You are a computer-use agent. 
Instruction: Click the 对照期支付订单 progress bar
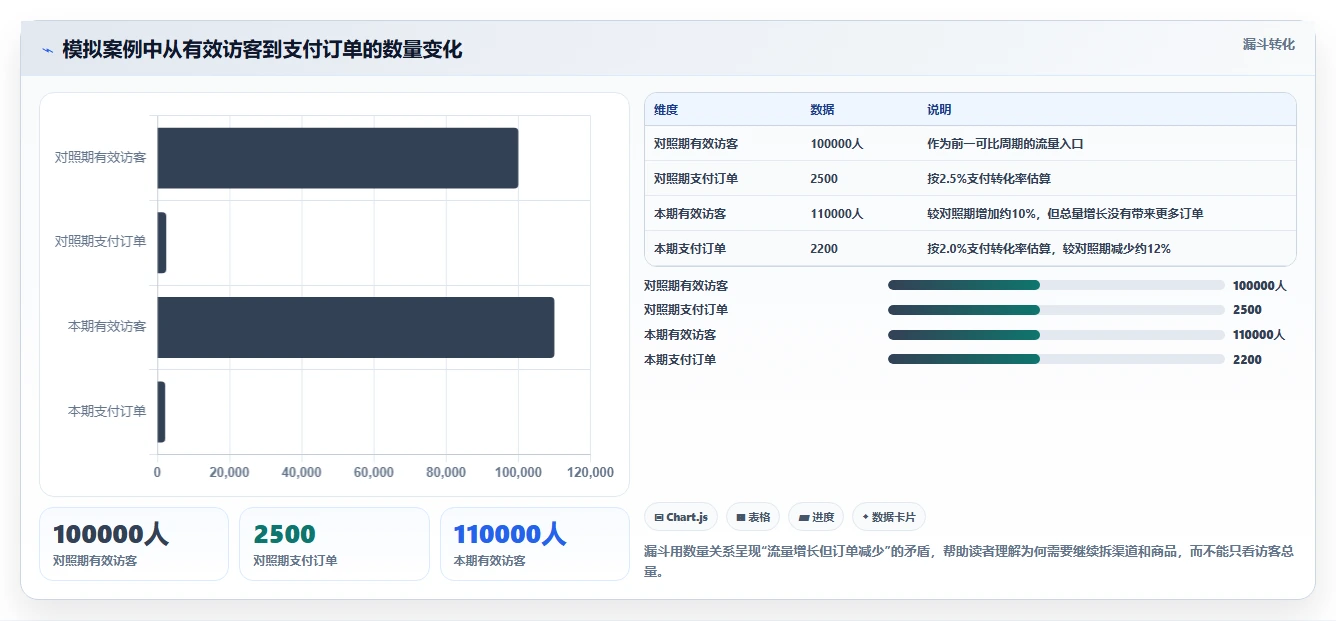click(1056, 310)
